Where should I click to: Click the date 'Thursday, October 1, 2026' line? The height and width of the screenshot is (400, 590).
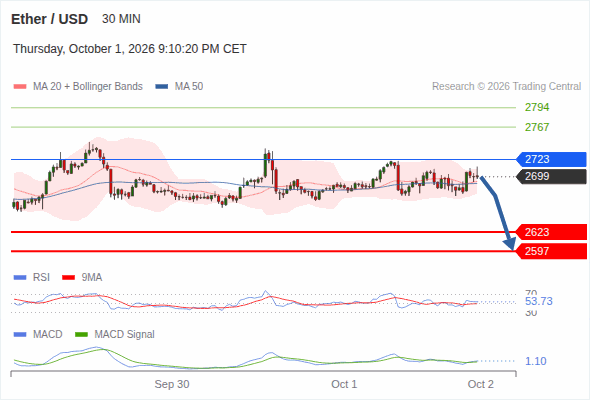pos(130,49)
